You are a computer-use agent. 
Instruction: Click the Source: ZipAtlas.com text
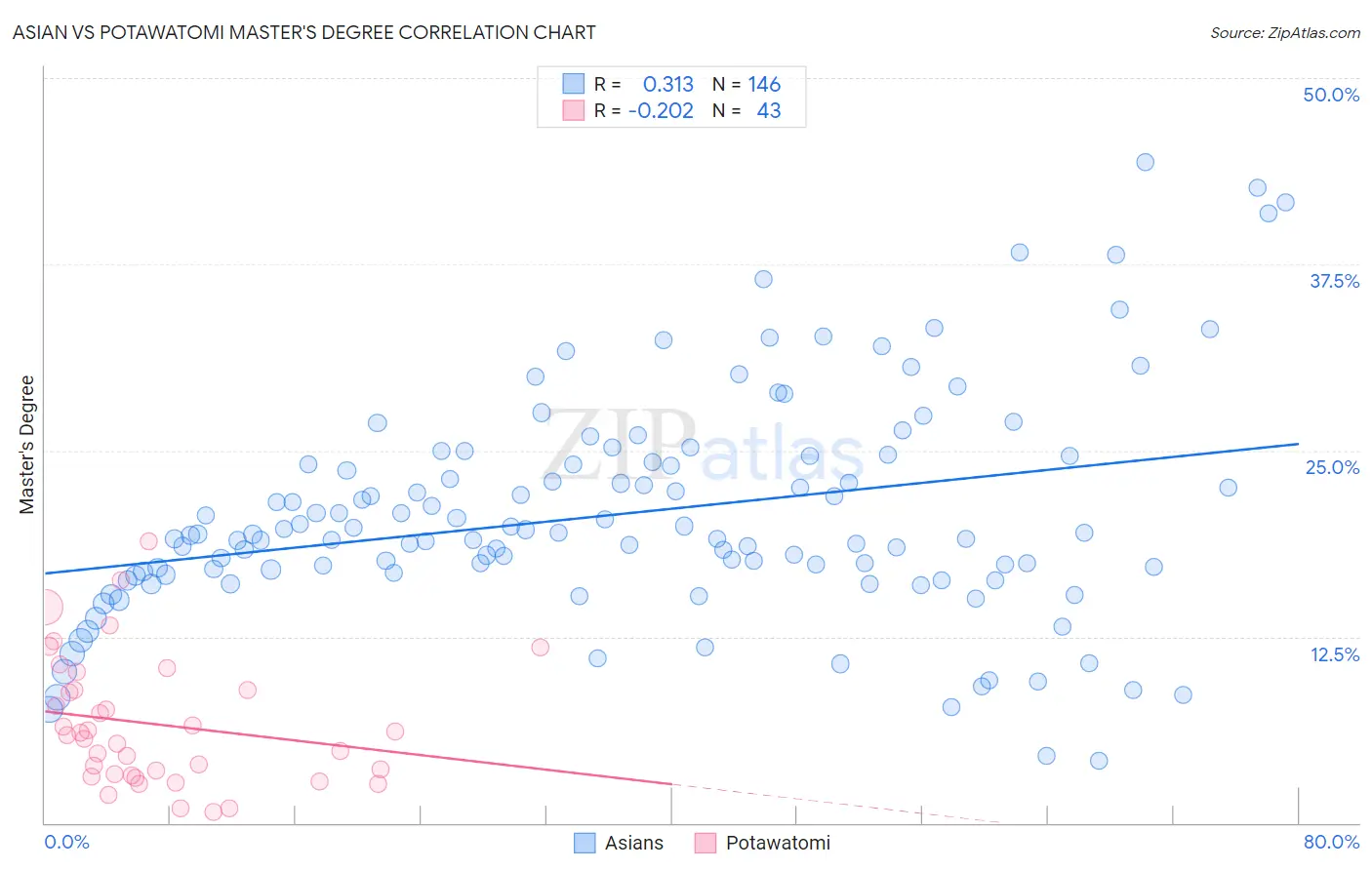[x=1285, y=32]
